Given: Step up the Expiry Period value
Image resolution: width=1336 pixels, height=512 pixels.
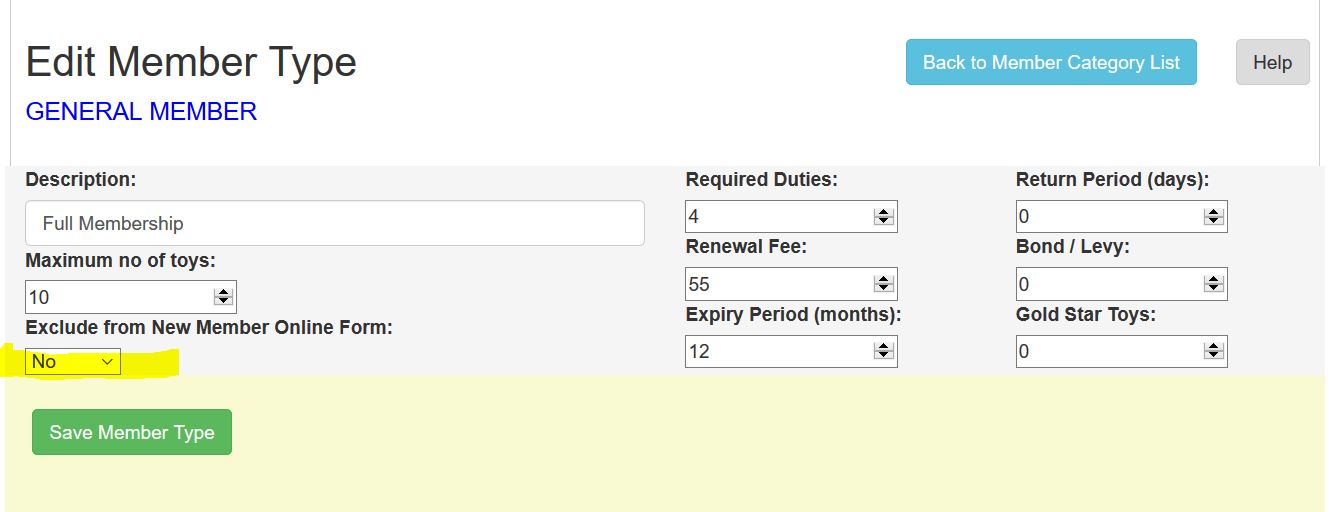Looking at the screenshot, I should (x=884, y=347).
